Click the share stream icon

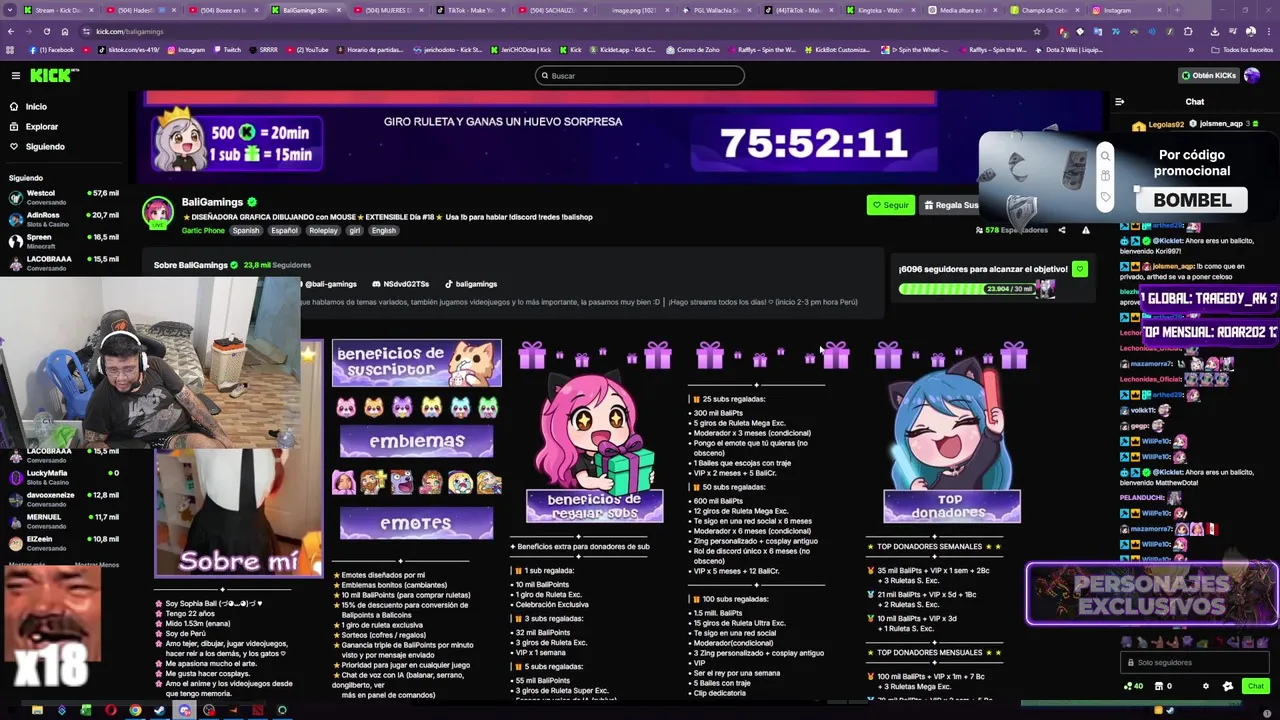(x=1060, y=230)
